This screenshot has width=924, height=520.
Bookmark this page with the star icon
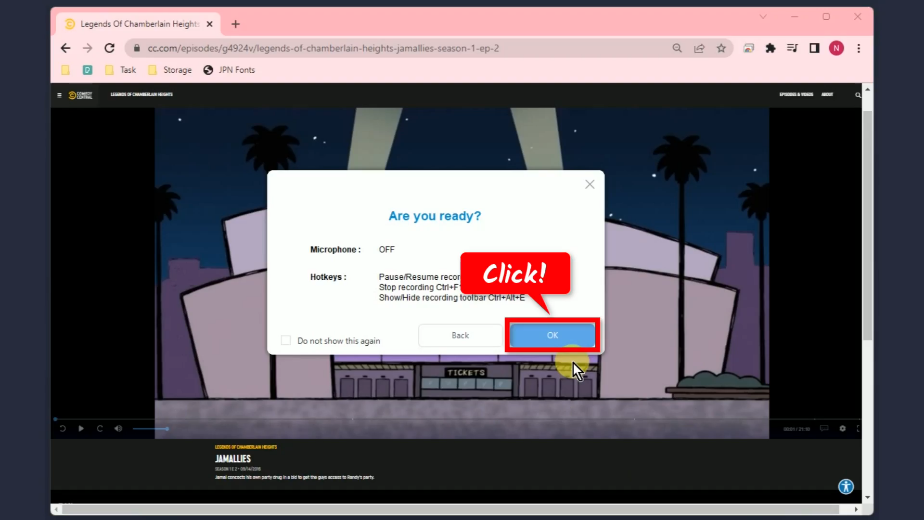[x=721, y=48]
